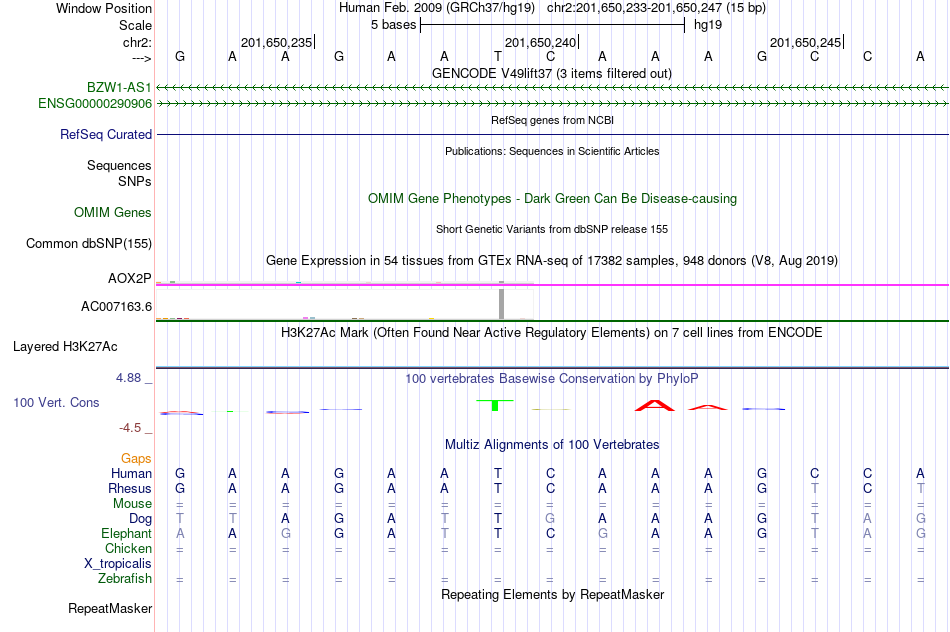Click the SNPs track label
This screenshot has height=632, width=950.
pos(135,181)
